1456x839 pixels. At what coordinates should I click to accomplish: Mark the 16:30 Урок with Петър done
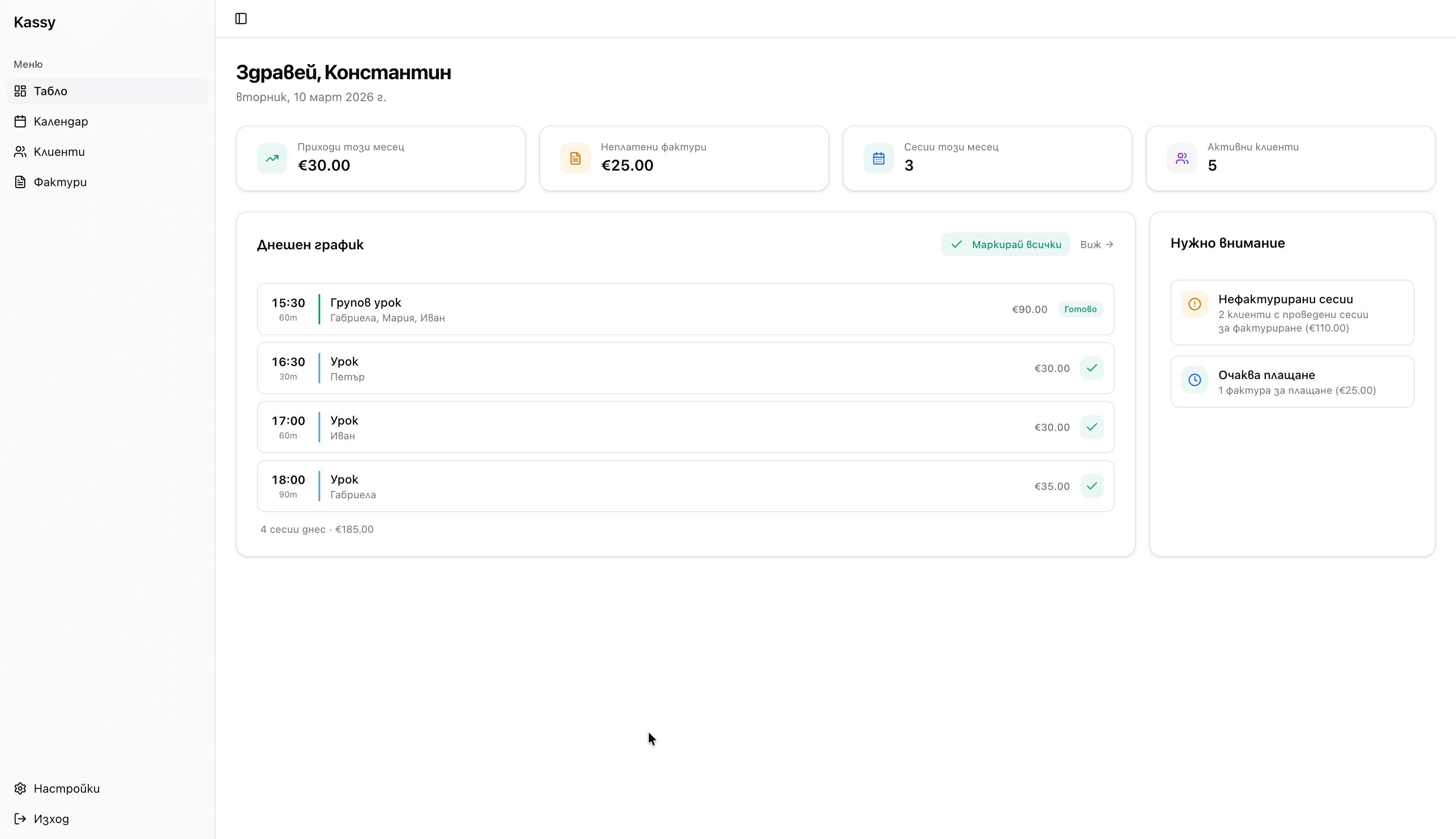tap(1092, 368)
